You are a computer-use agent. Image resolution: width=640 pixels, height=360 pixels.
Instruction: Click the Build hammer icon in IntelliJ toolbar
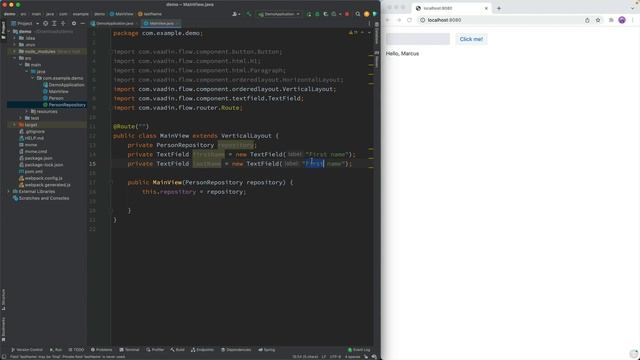[249, 14]
